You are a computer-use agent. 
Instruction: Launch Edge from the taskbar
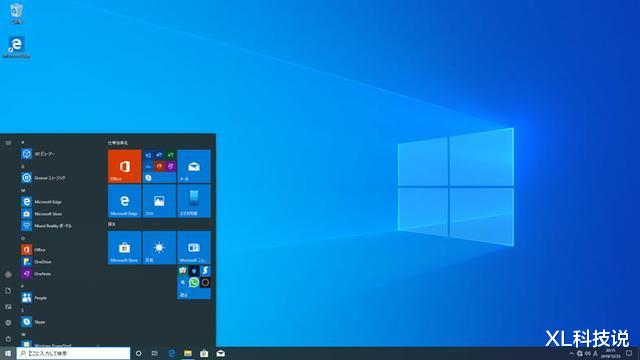click(172, 353)
